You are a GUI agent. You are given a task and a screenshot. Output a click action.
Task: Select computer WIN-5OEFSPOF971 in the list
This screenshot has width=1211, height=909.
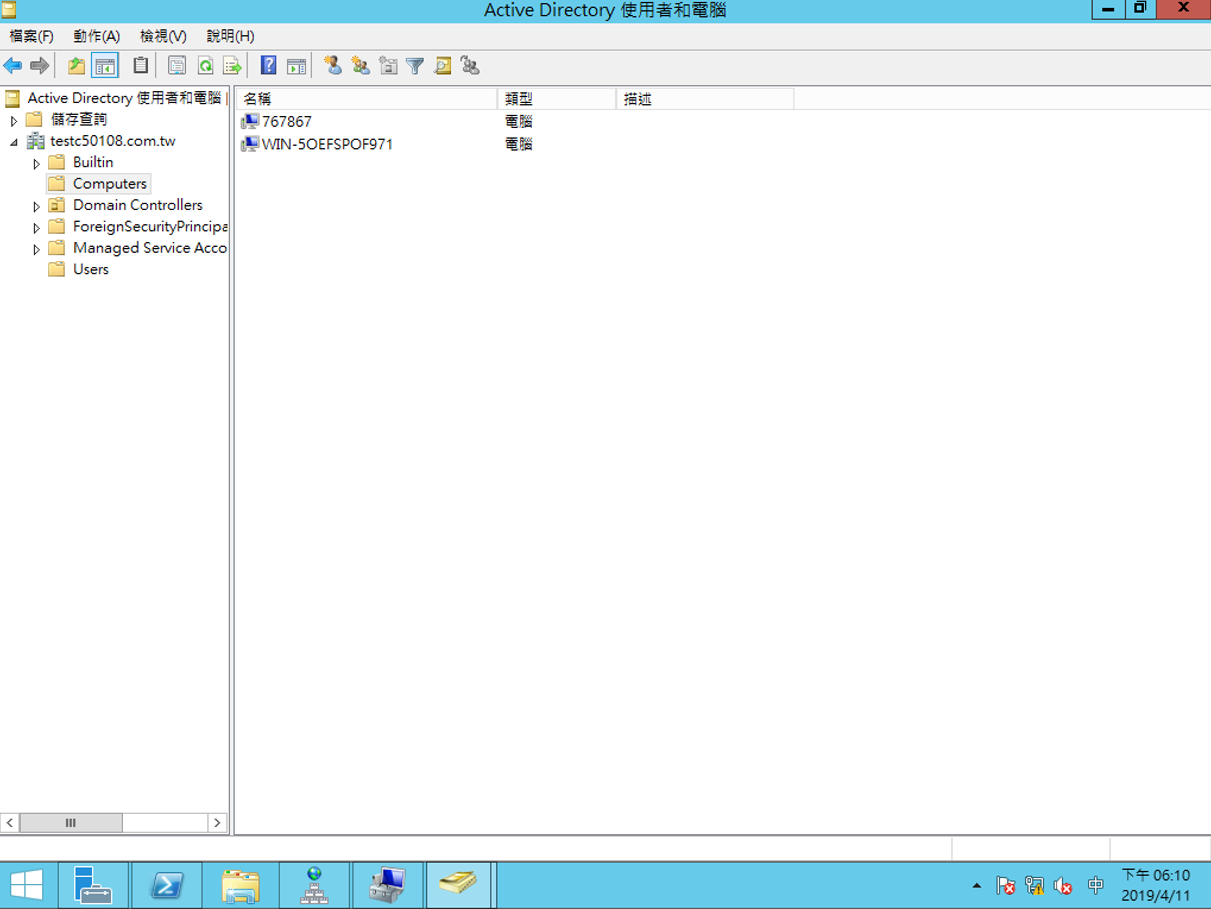[x=327, y=144]
